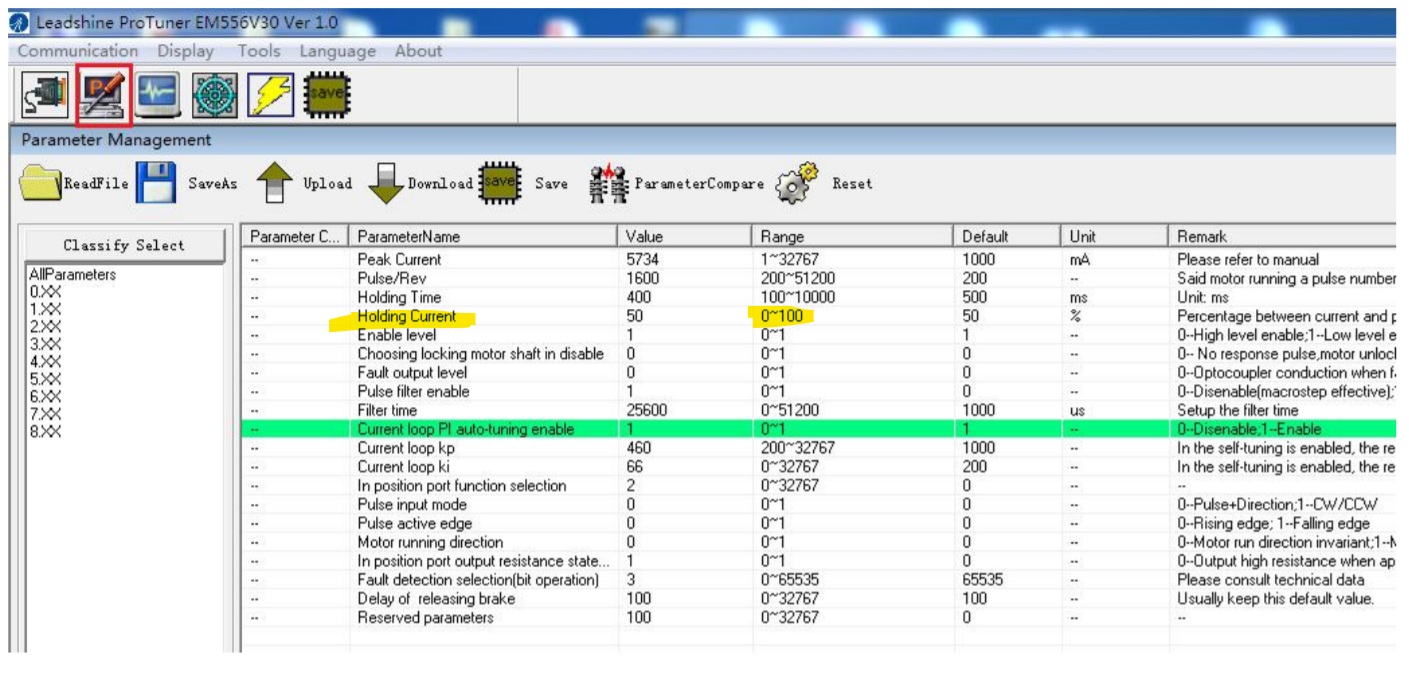
Task: Select AllParameters in classify list
Action: pyautogui.click(x=73, y=274)
